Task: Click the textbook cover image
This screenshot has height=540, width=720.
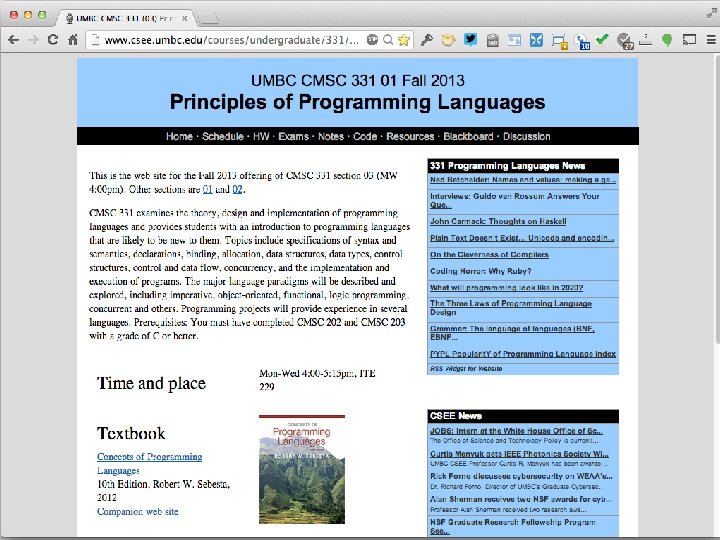Action: pyautogui.click(x=302, y=469)
